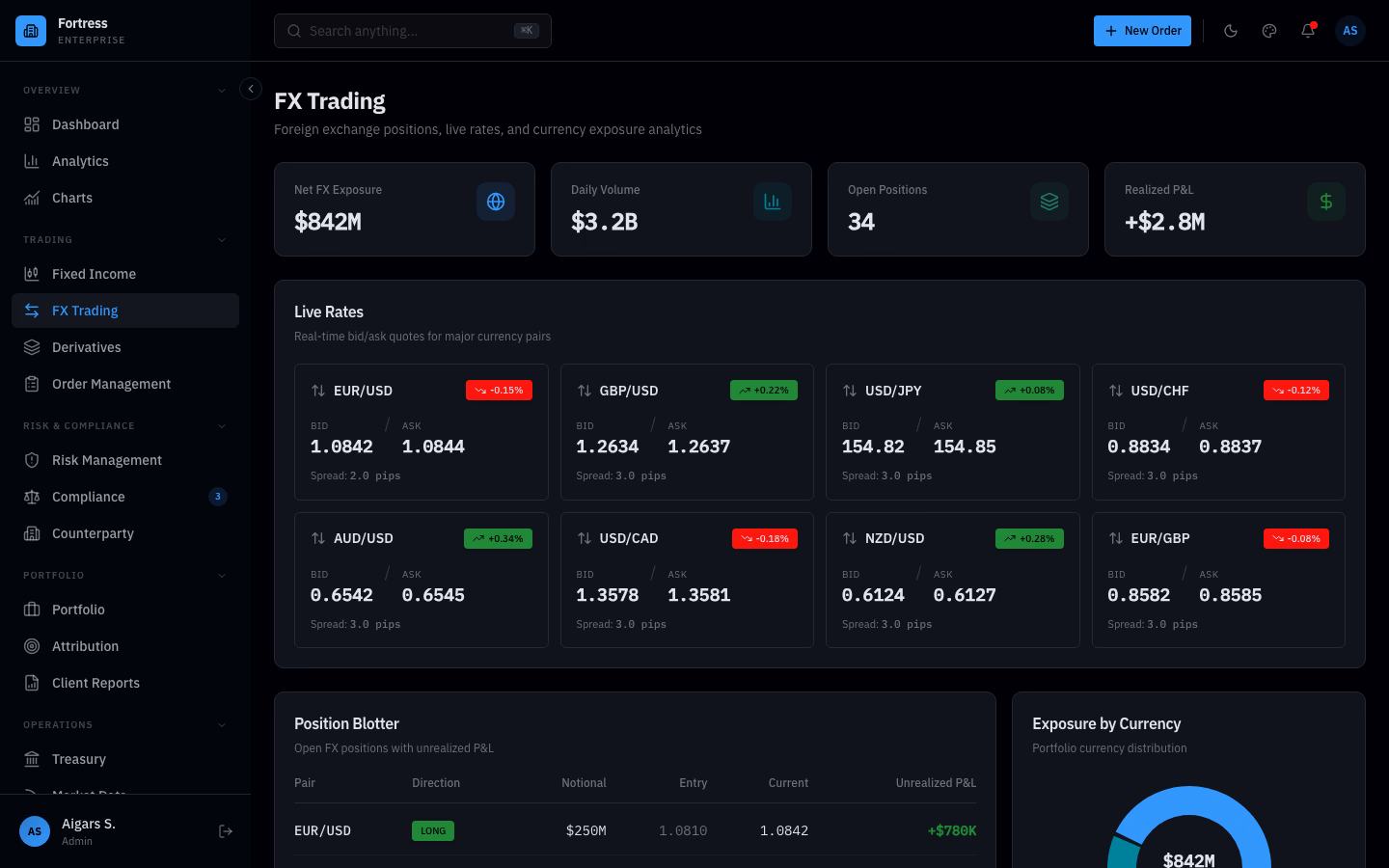Click the USD/JPY swap arrows icon
Viewport: 1389px width, 868px height.
tap(850, 391)
